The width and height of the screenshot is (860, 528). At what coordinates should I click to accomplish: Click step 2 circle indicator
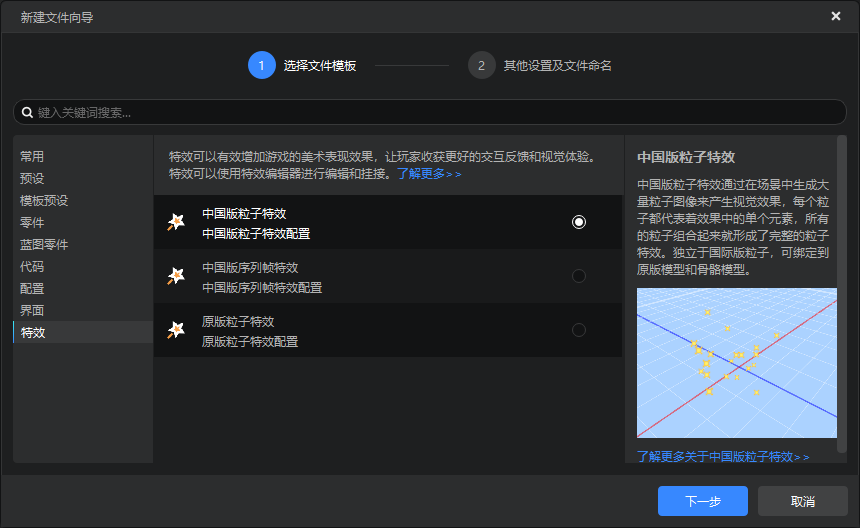pyautogui.click(x=482, y=65)
